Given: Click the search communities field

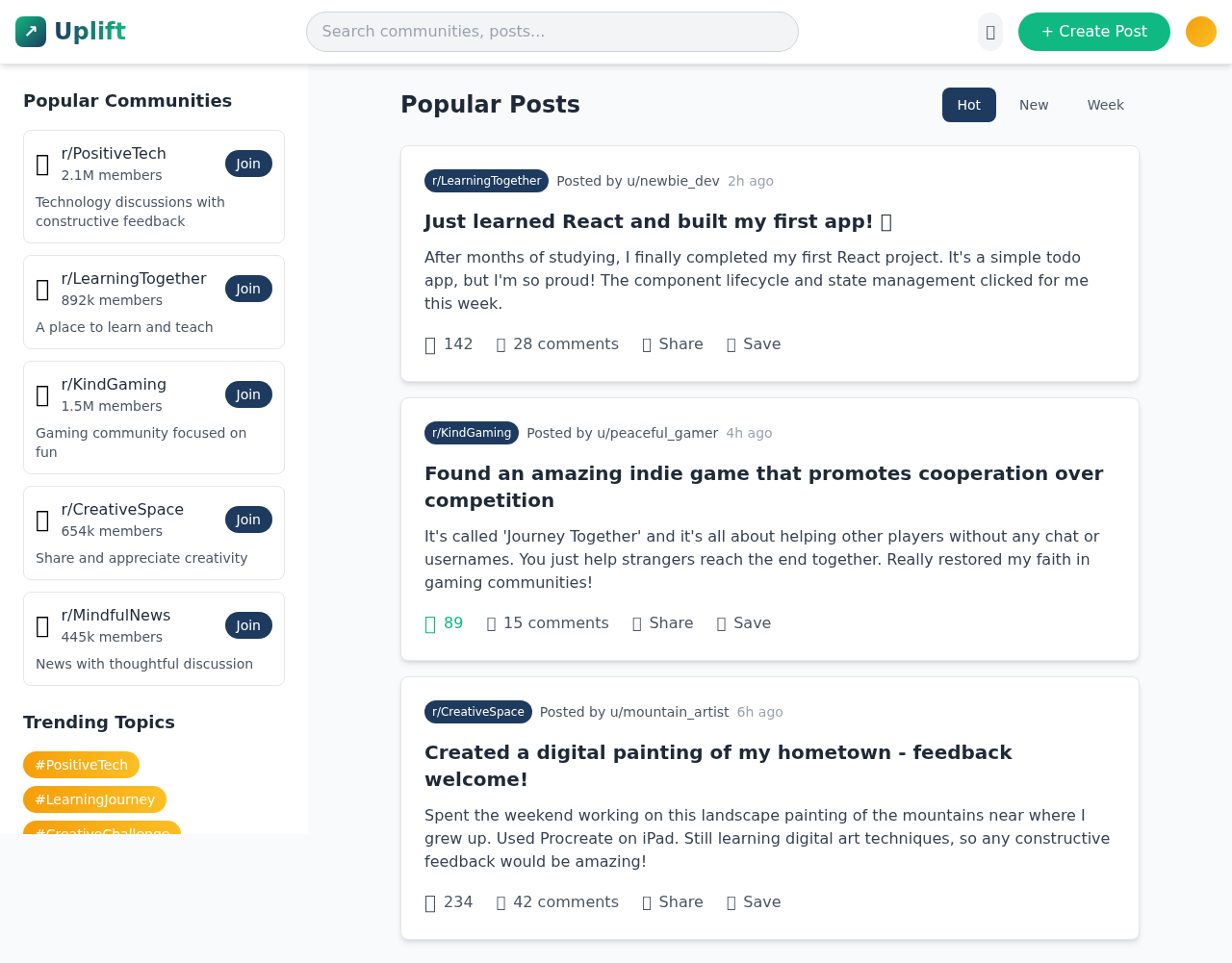Looking at the screenshot, I should click(552, 30).
